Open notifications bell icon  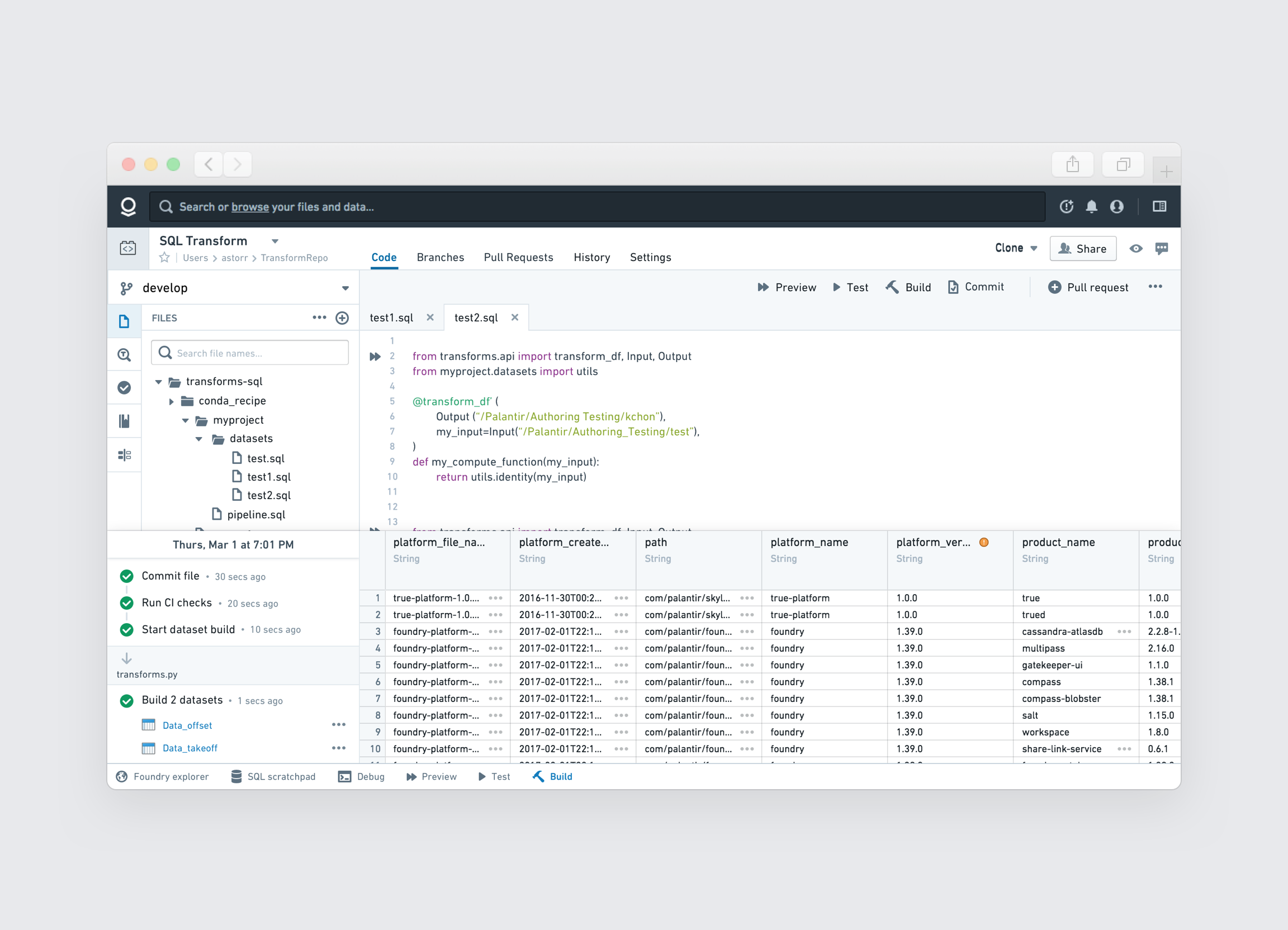1092,207
